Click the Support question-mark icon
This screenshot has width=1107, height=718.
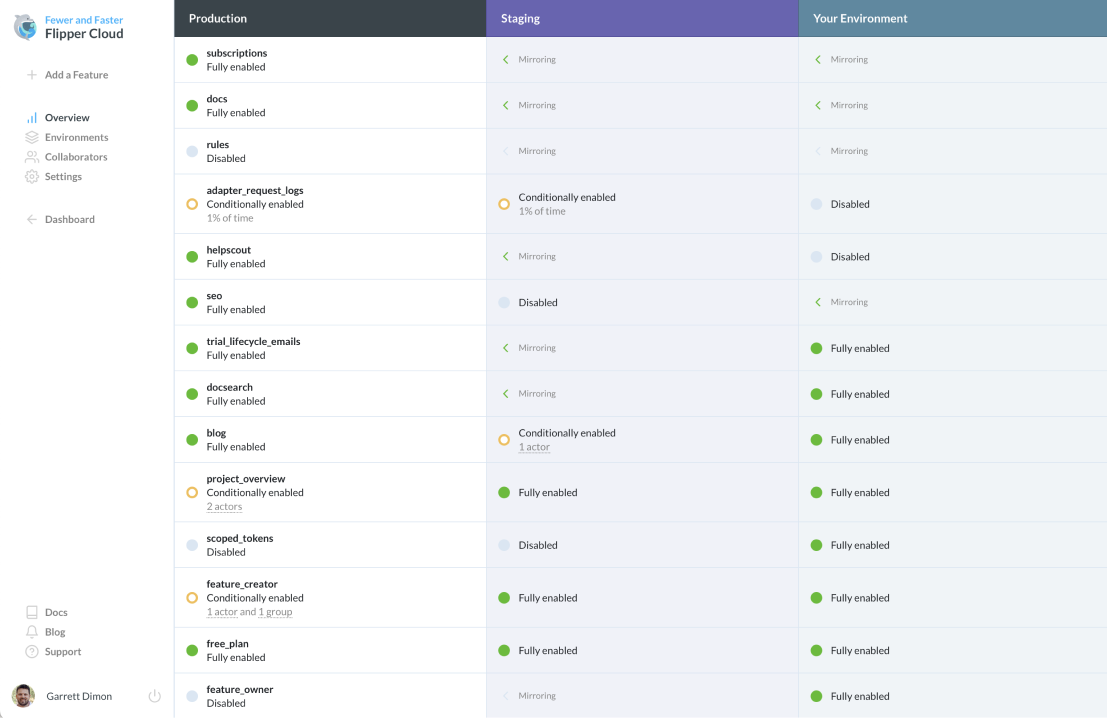31,651
